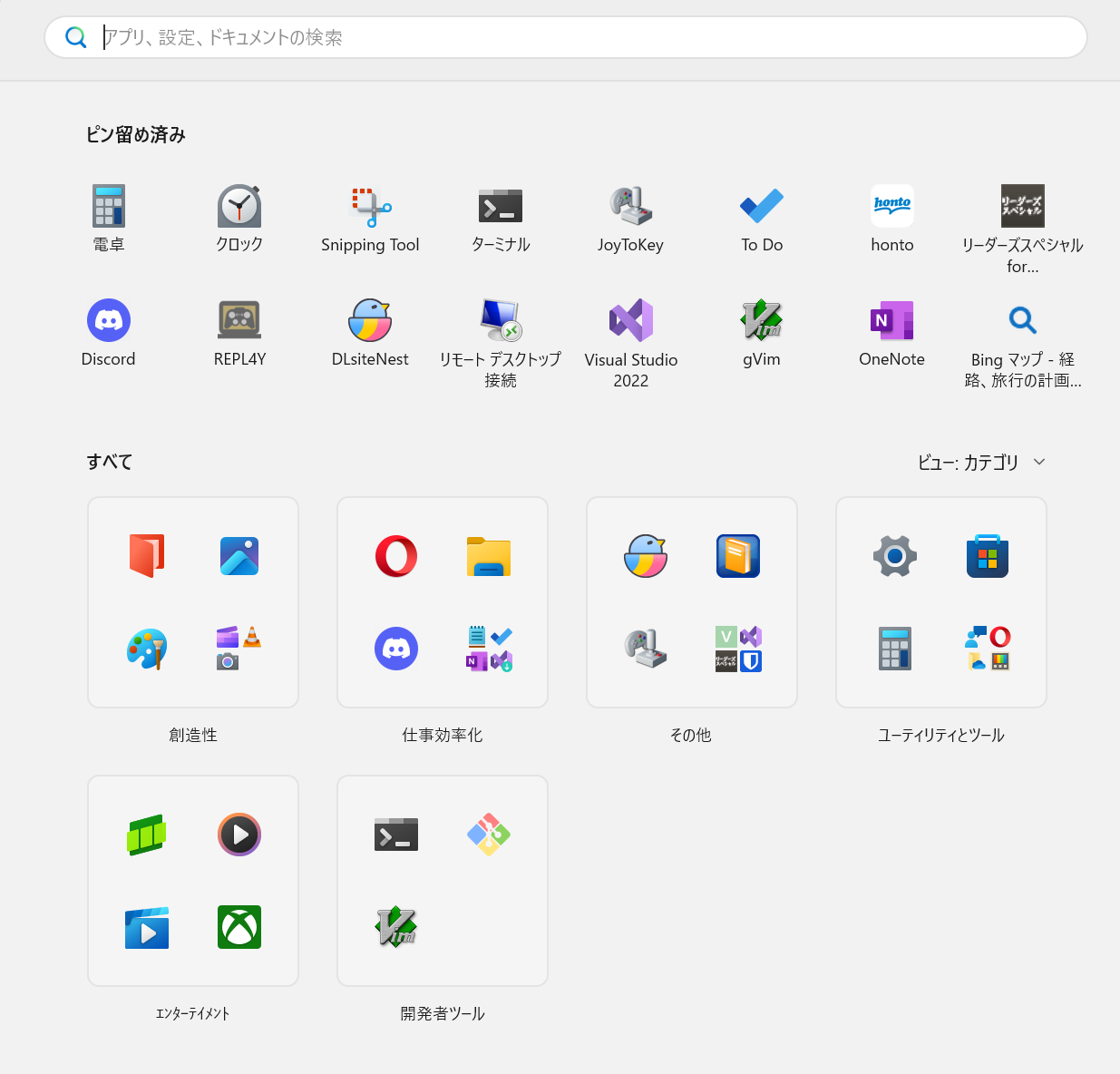
Task: Open the pinned REPL4Y app
Action: click(x=239, y=333)
